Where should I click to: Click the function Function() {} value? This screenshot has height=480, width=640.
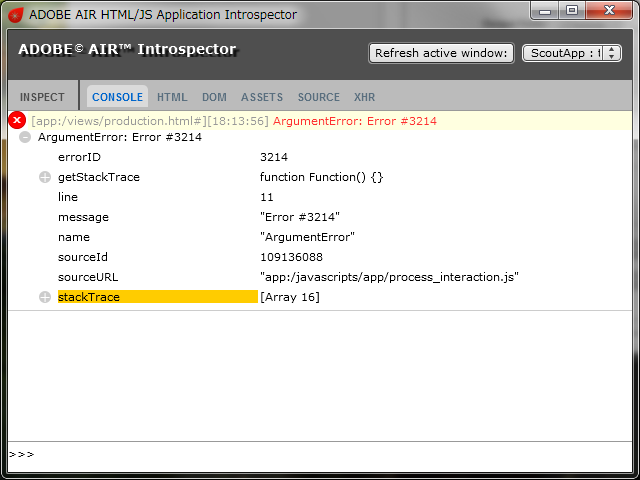322,177
